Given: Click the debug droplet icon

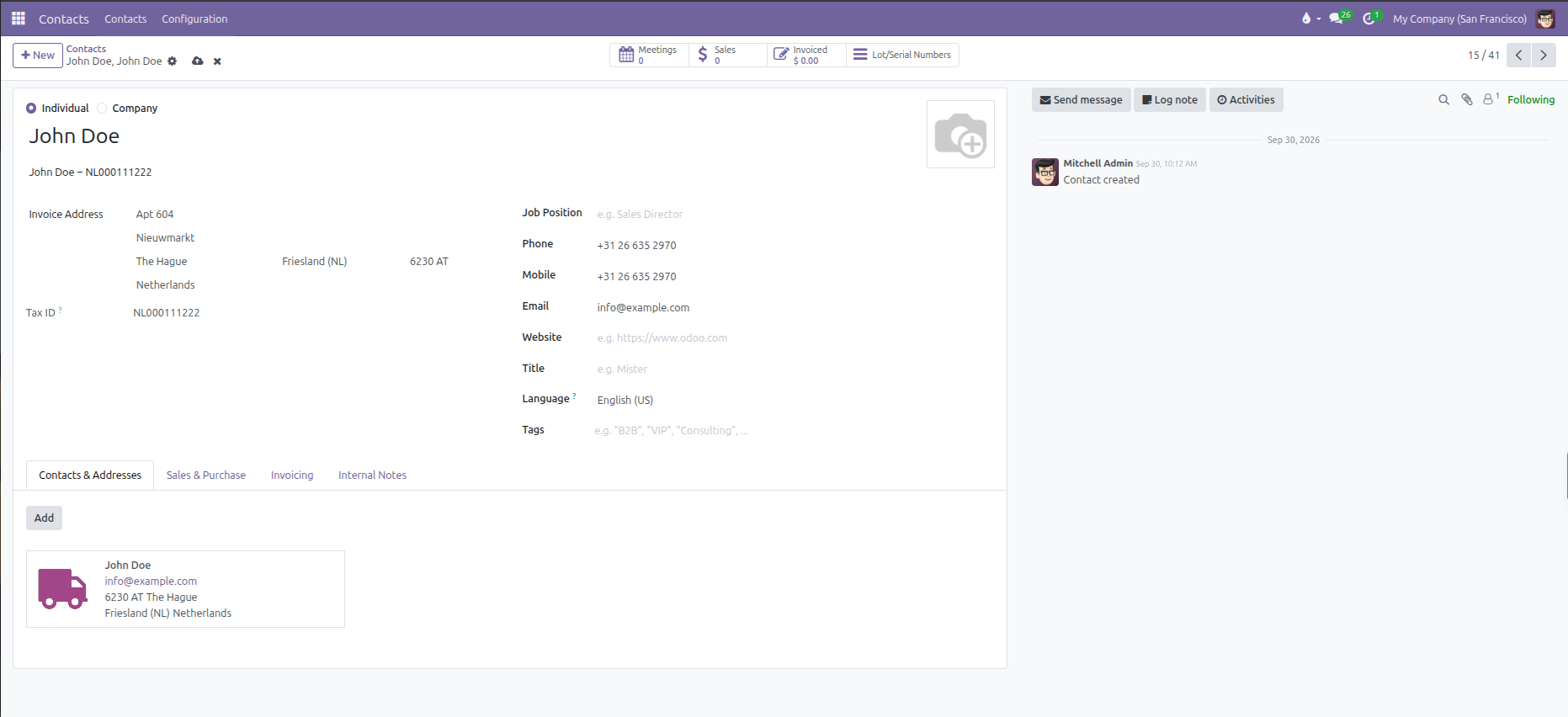Looking at the screenshot, I should pos(1306,18).
